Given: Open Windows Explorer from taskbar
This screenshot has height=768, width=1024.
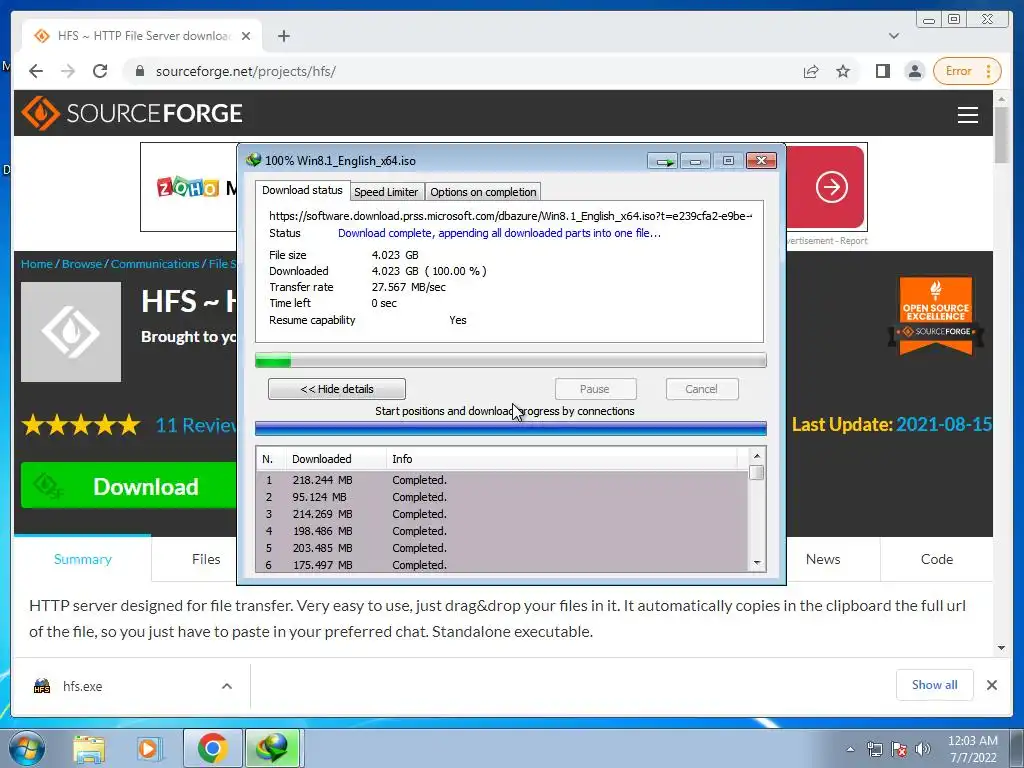Looking at the screenshot, I should pyautogui.click(x=89, y=749).
